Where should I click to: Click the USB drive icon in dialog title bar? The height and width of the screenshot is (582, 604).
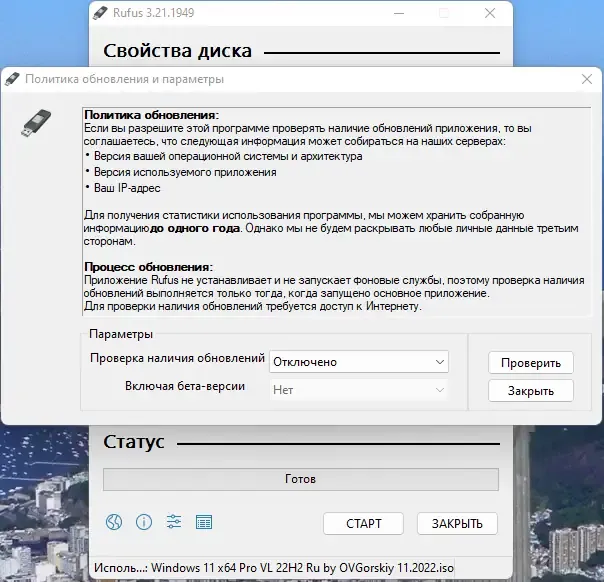12,79
